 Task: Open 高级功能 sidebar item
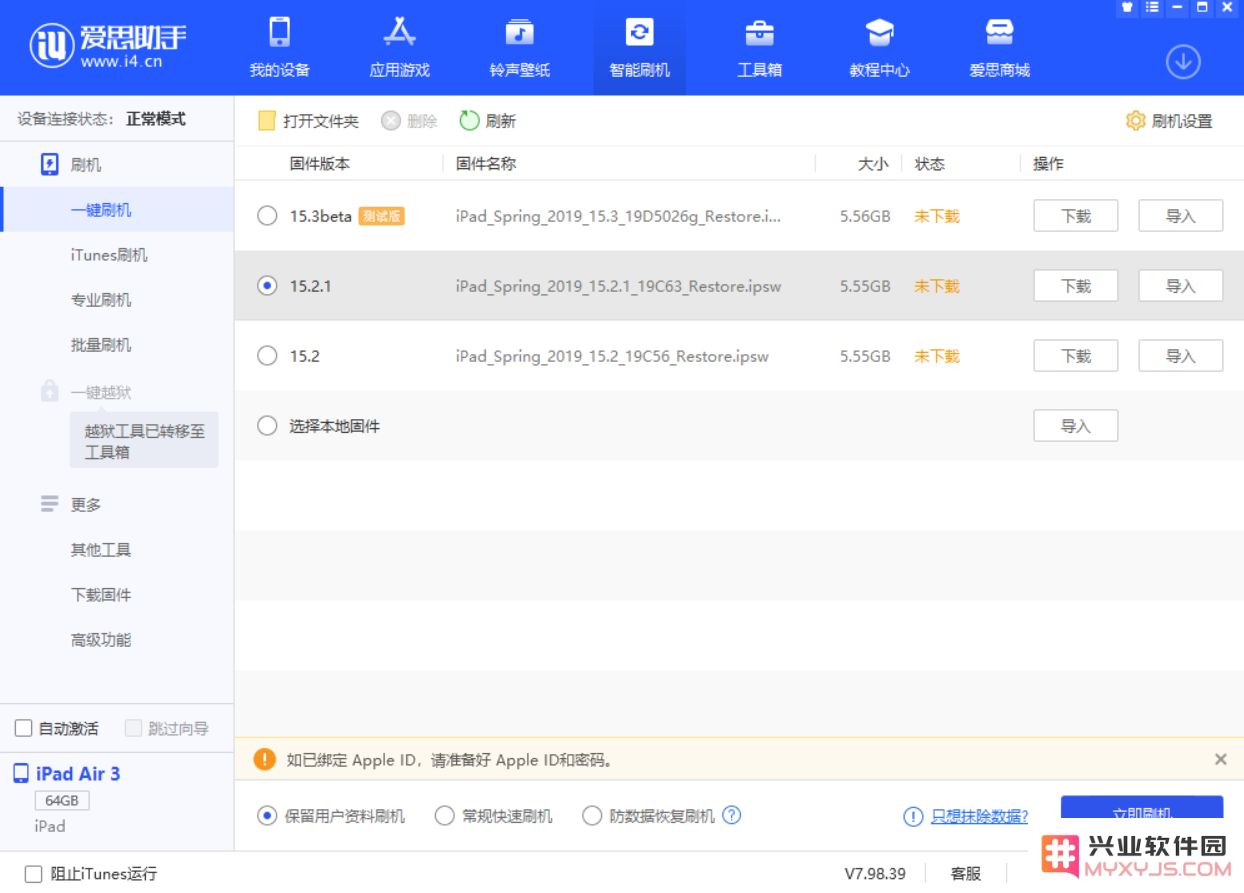[101, 640]
